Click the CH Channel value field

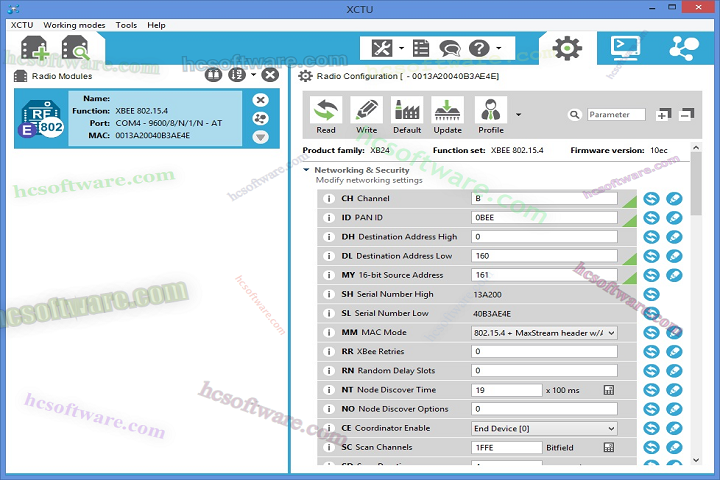(544, 198)
